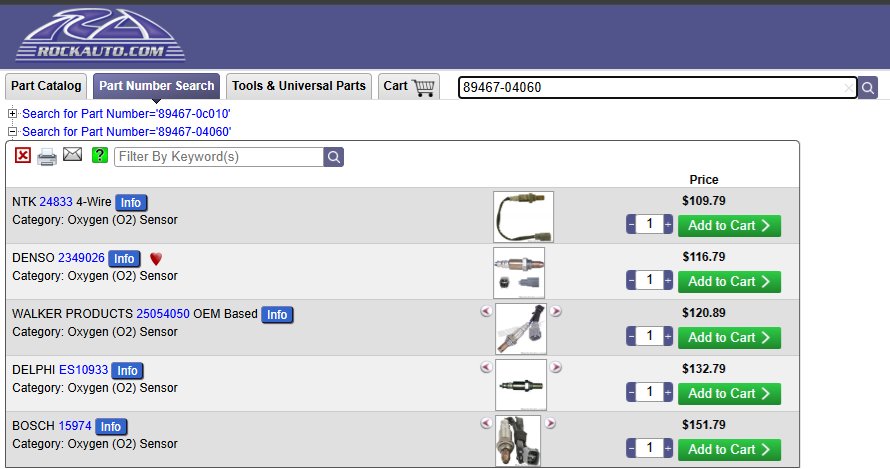Image resolution: width=890 pixels, height=469 pixels.
Task: Show next image for DELPHI ES10933
Action: pos(556,367)
